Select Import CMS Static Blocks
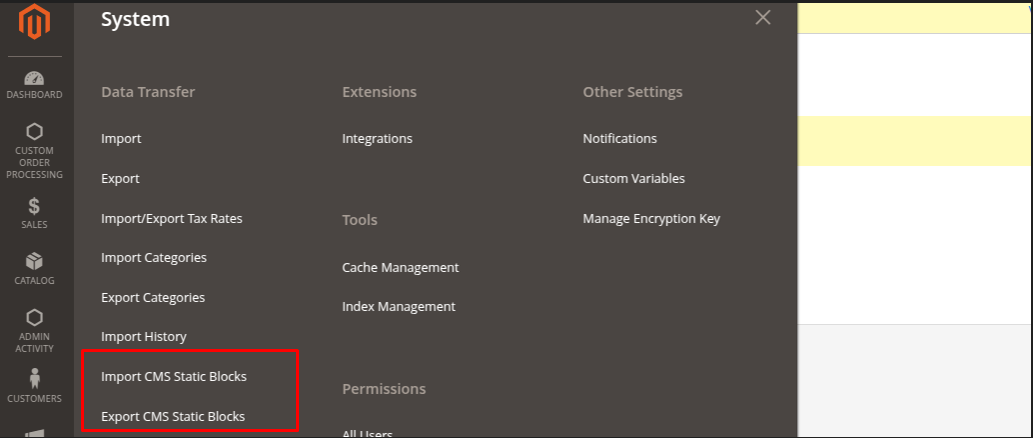The width and height of the screenshot is (1033, 438). click(x=173, y=377)
